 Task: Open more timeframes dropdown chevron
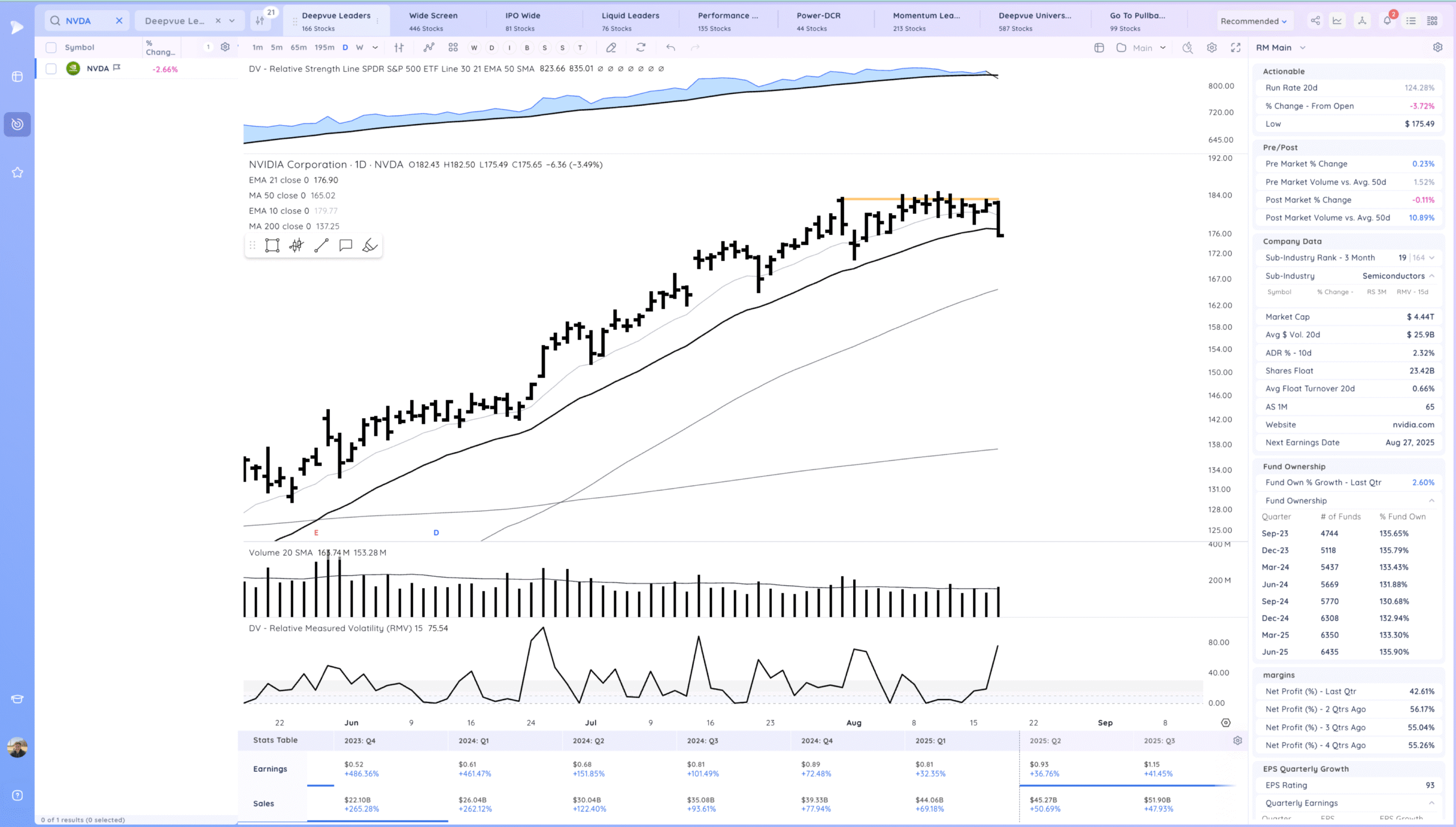pyautogui.click(x=375, y=48)
